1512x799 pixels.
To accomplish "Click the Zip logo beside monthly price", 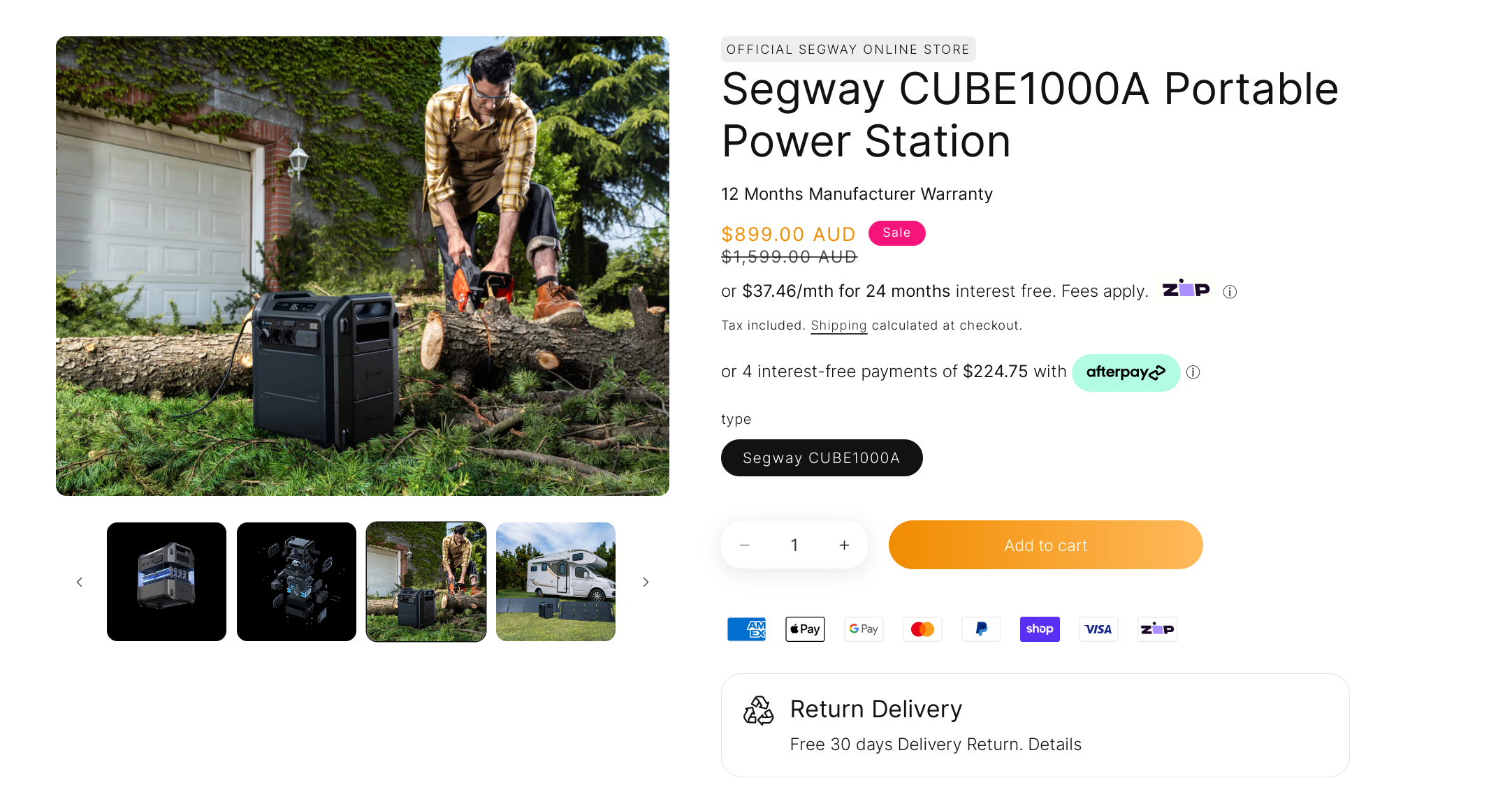I will coord(1186,290).
